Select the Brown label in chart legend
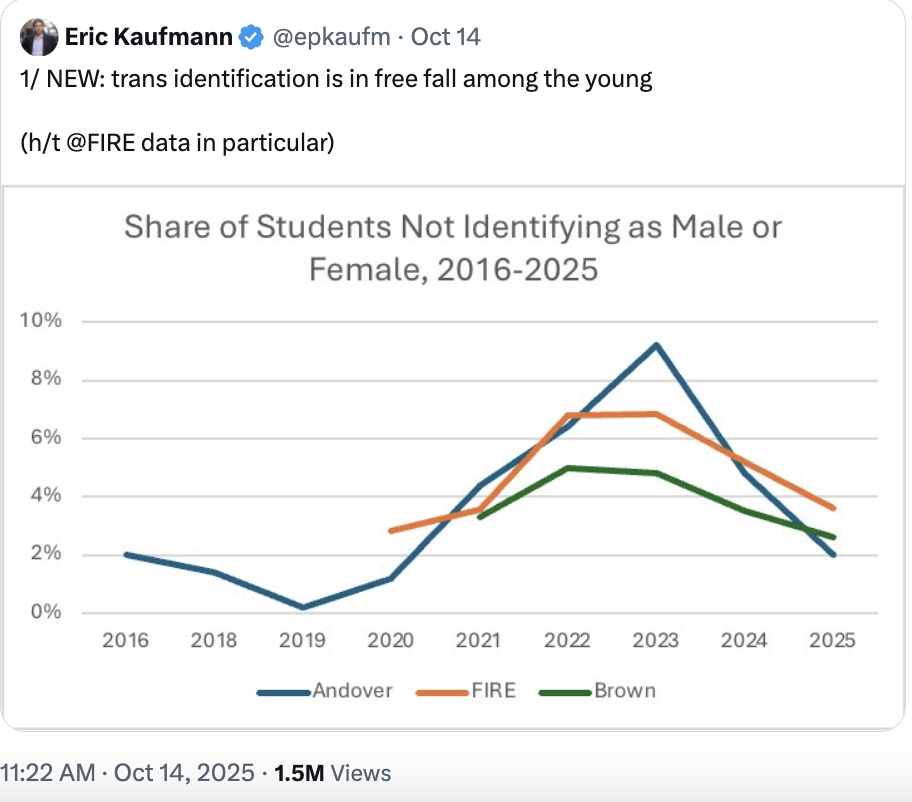The width and height of the screenshot is (912, 802). 625,690
